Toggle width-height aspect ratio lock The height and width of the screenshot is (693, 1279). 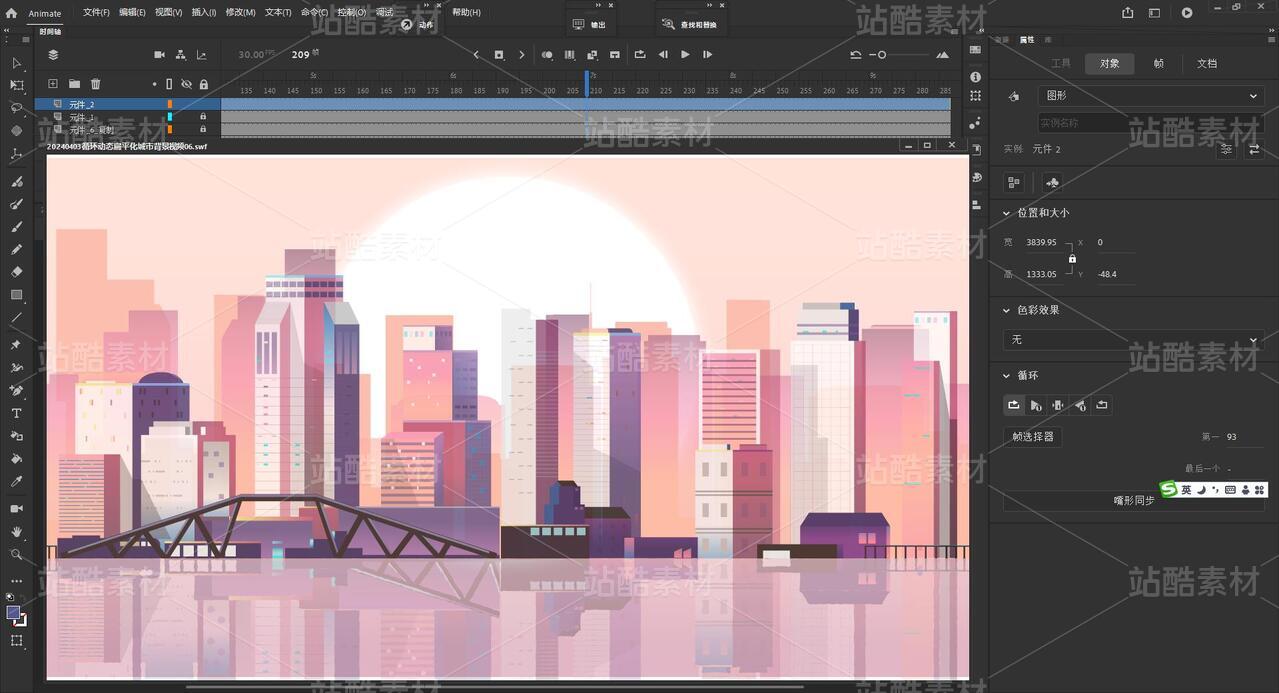pos(1072,258)
